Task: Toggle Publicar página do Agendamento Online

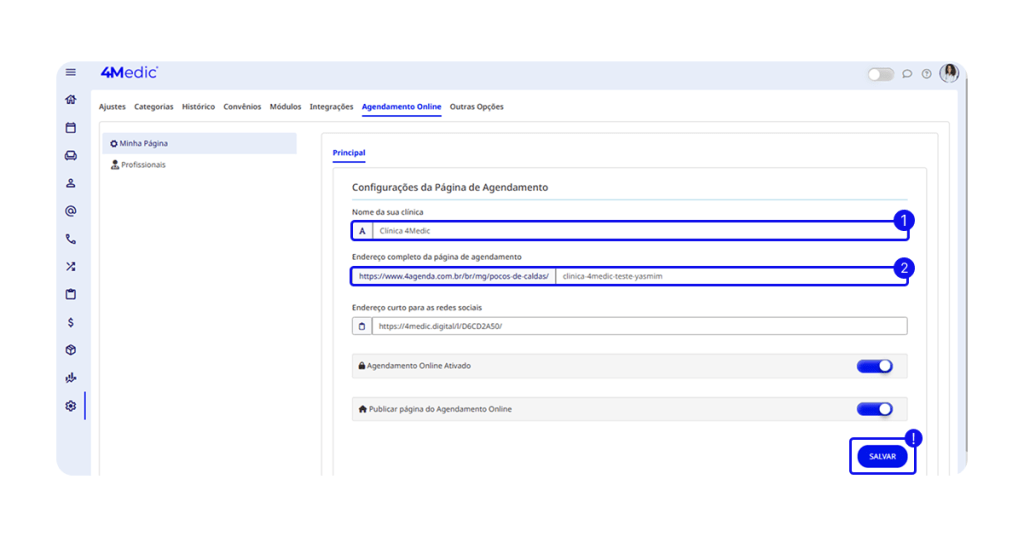Action: click(x=874, y=409)
